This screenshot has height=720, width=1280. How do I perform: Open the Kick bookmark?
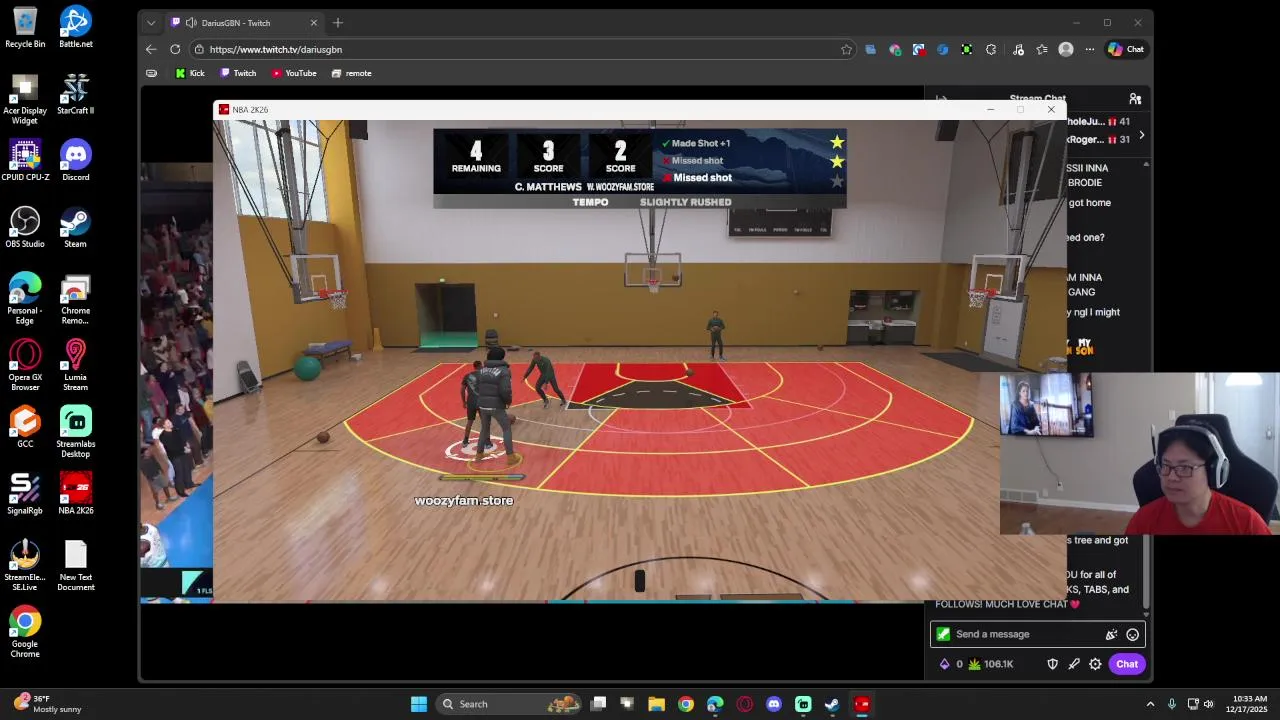coord(190,73)
